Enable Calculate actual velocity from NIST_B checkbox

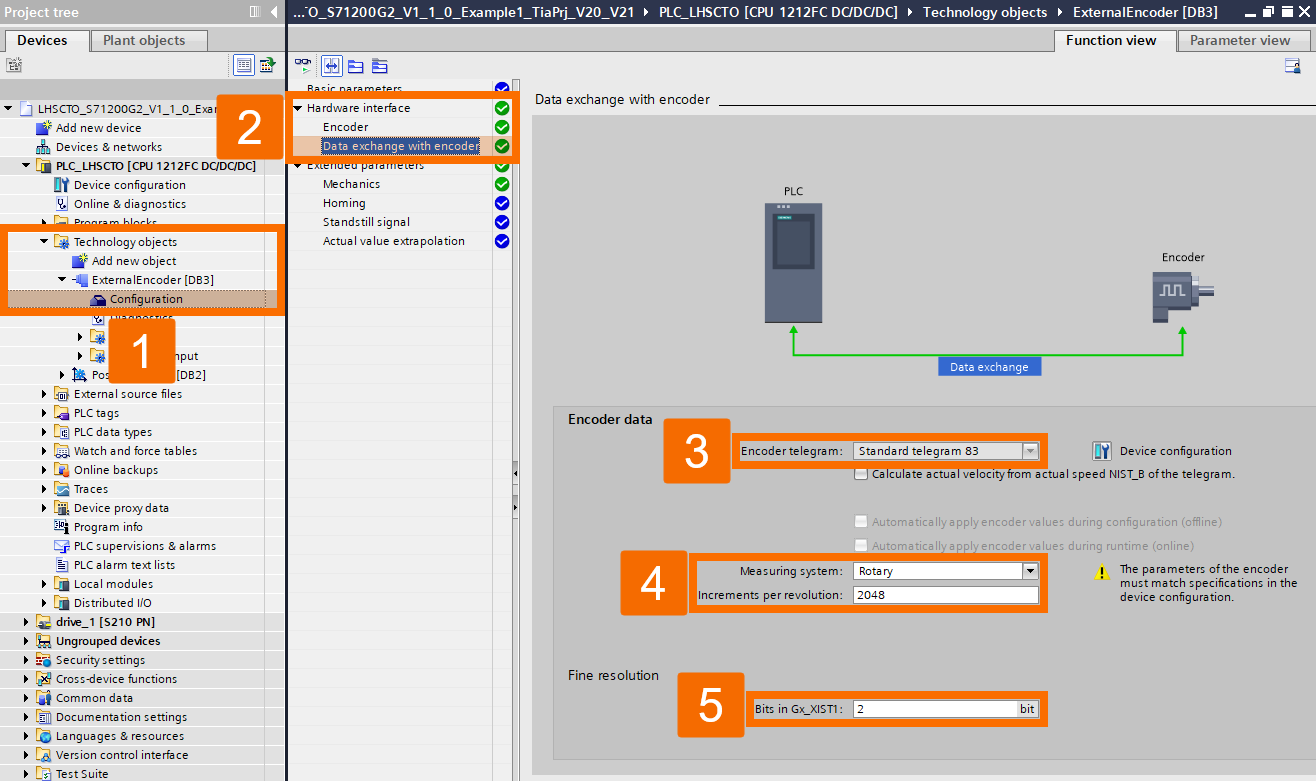pyautogui.click(x=861, y=474)
